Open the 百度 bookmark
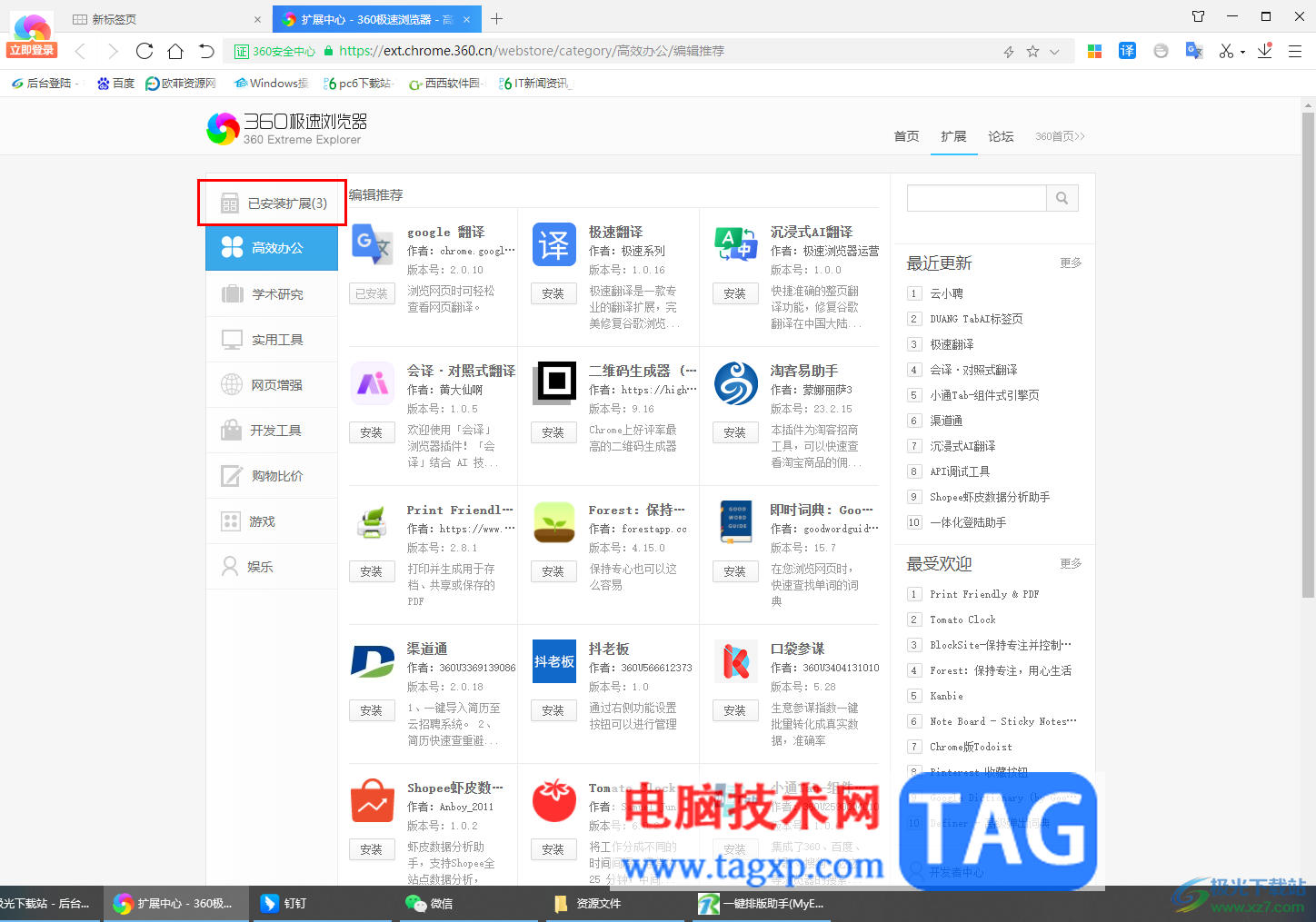This screenshot has width=1316, height=922. [116, 84]
